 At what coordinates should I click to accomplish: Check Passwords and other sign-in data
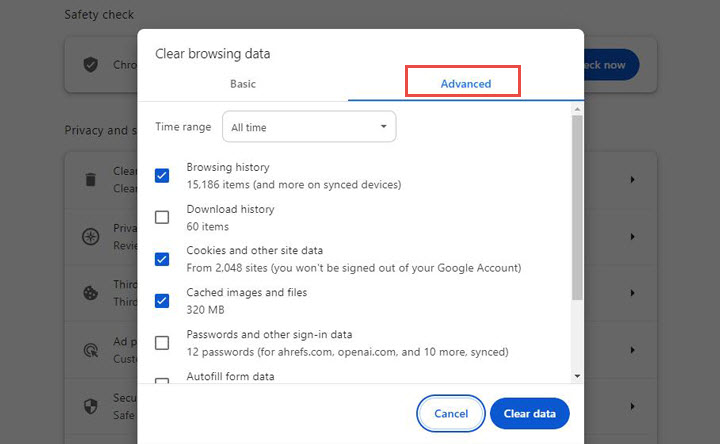(162, 343)
